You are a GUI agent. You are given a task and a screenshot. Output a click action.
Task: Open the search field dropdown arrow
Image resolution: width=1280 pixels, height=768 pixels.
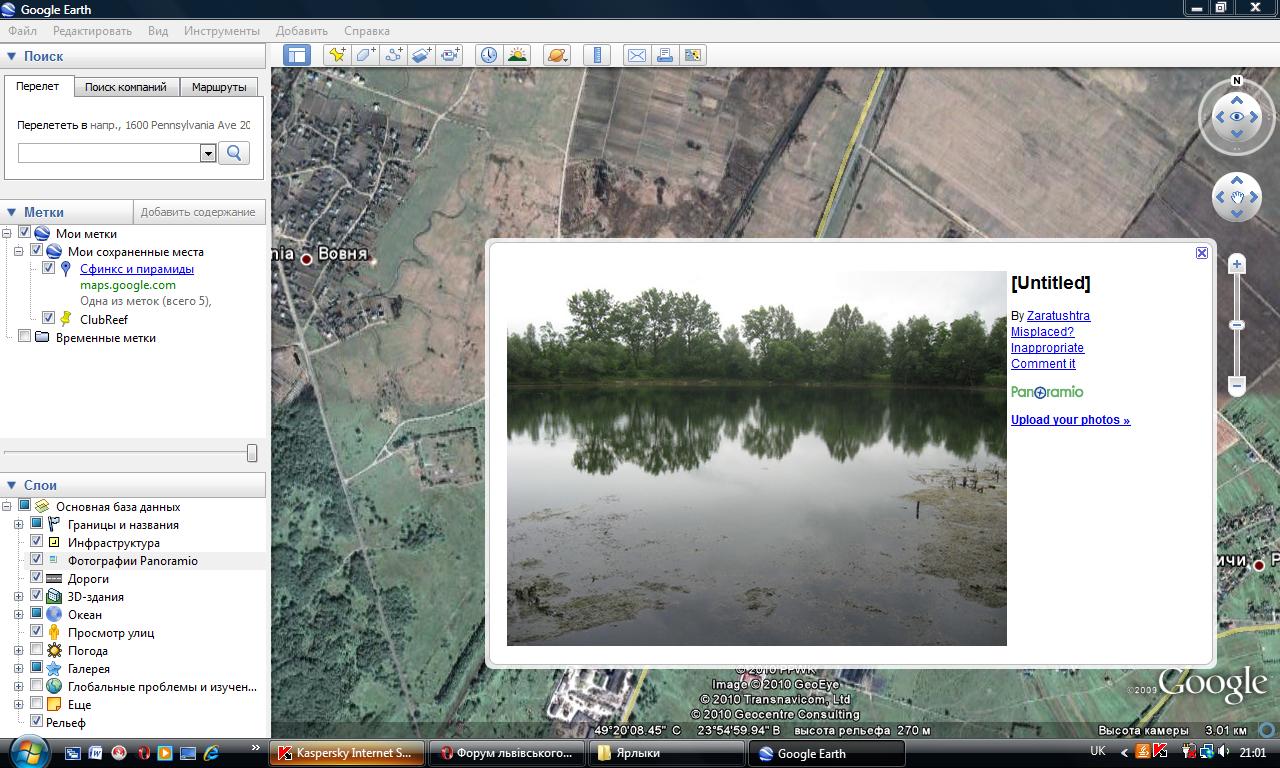pos(208,153)
